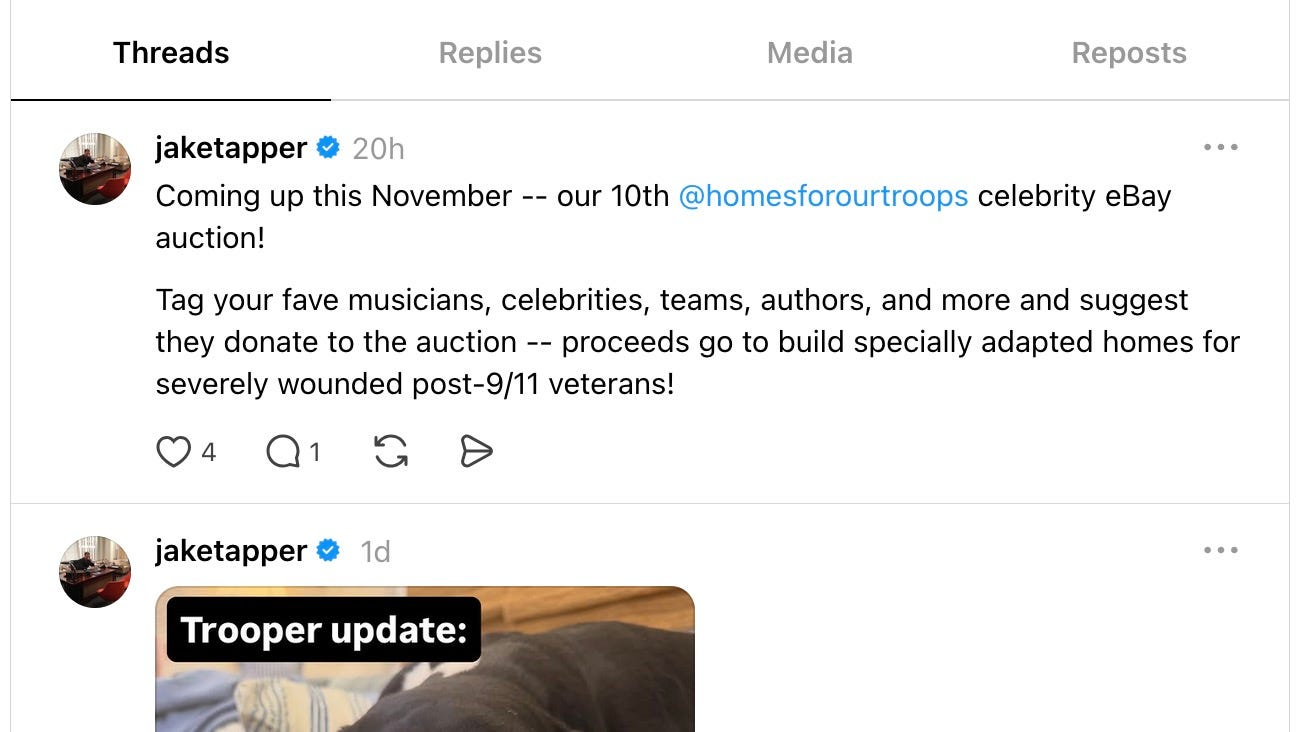Open more options on the 1d post
The width and height of the screenshot is (1298, 732).
click(1221, 551)
